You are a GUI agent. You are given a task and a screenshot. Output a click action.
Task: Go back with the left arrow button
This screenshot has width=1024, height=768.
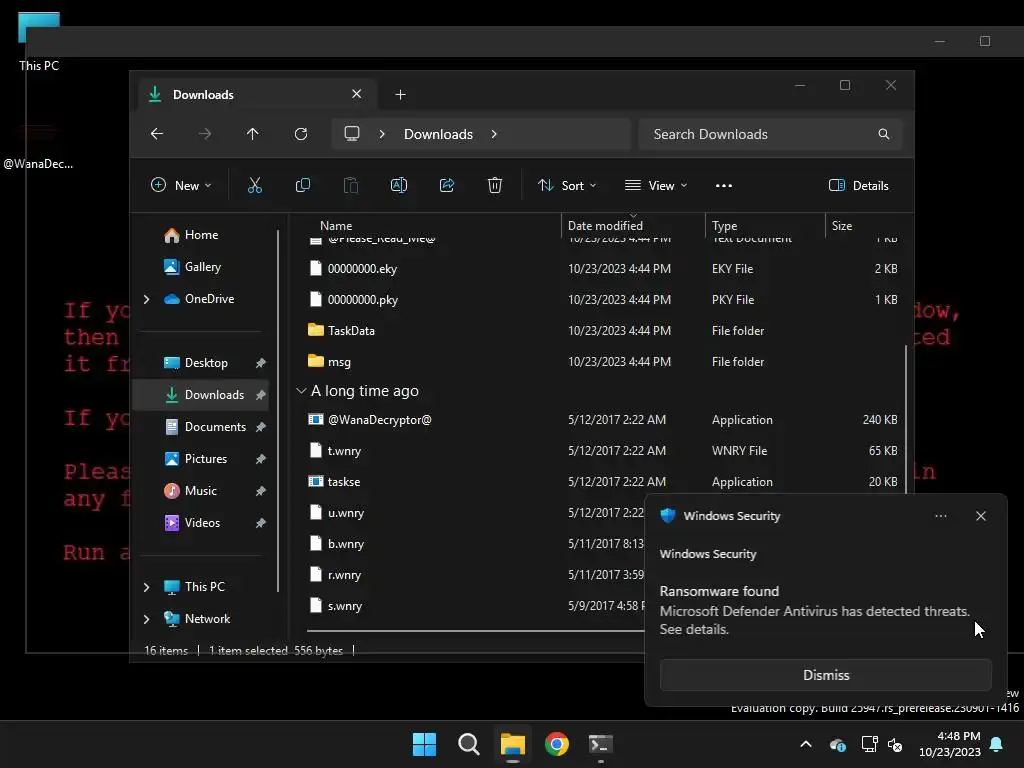click(x=157, y=134)
